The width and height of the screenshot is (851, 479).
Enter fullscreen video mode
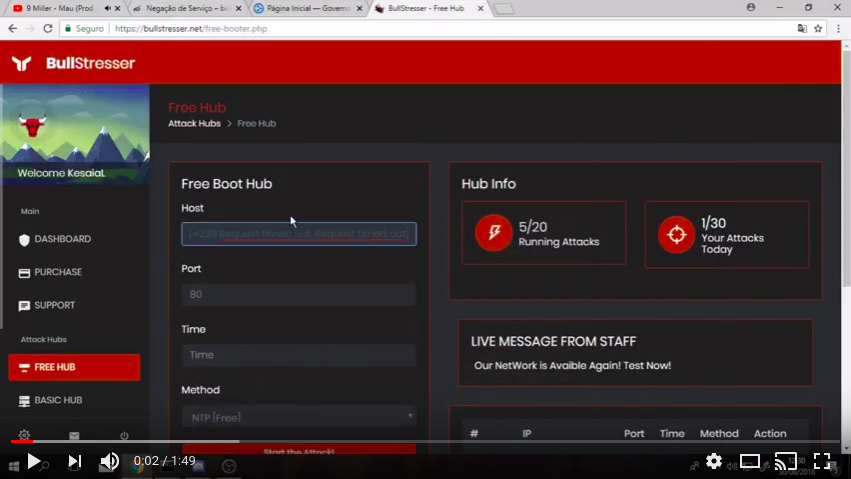coord(822,462)
